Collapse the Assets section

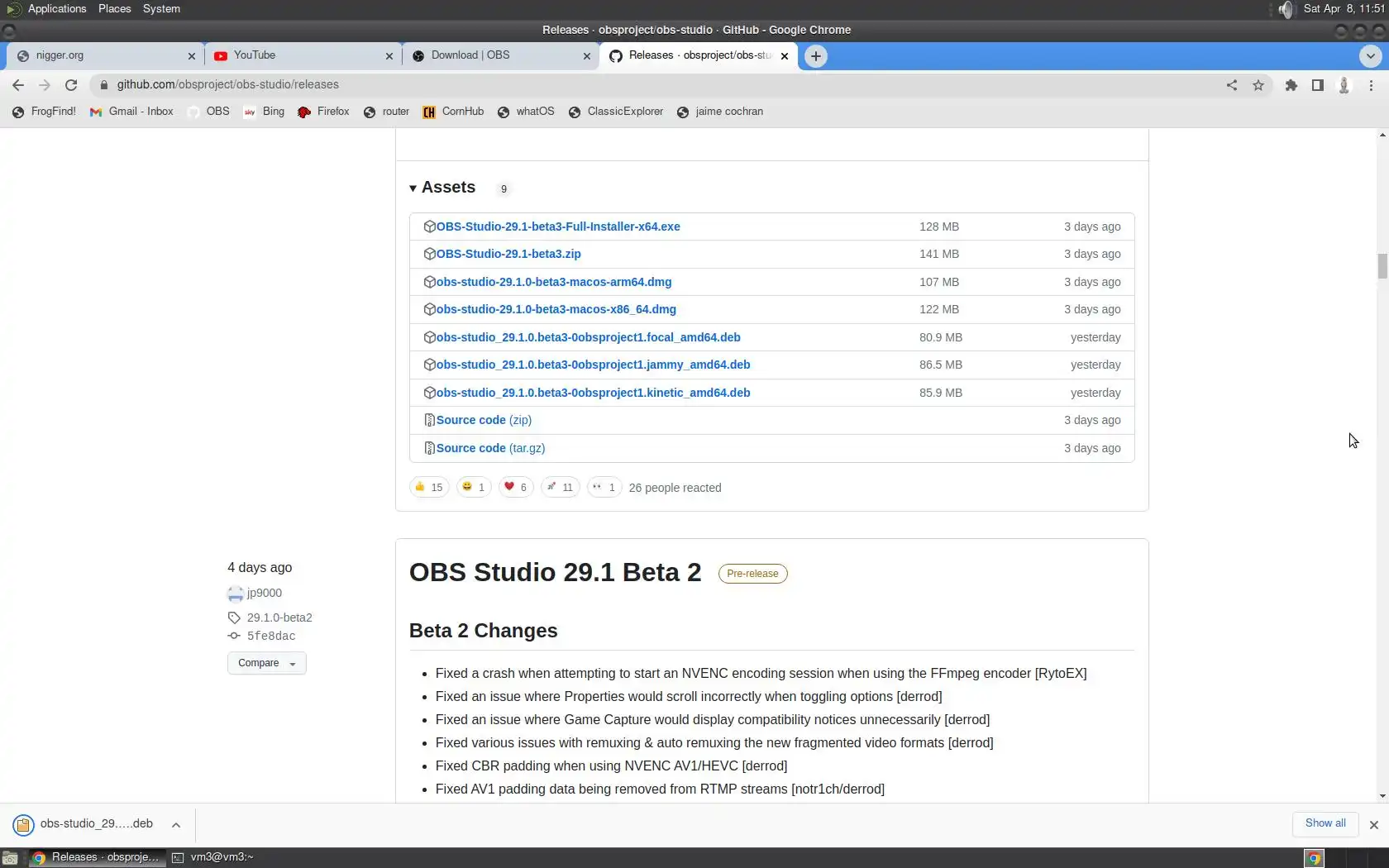tap(442, 188)
